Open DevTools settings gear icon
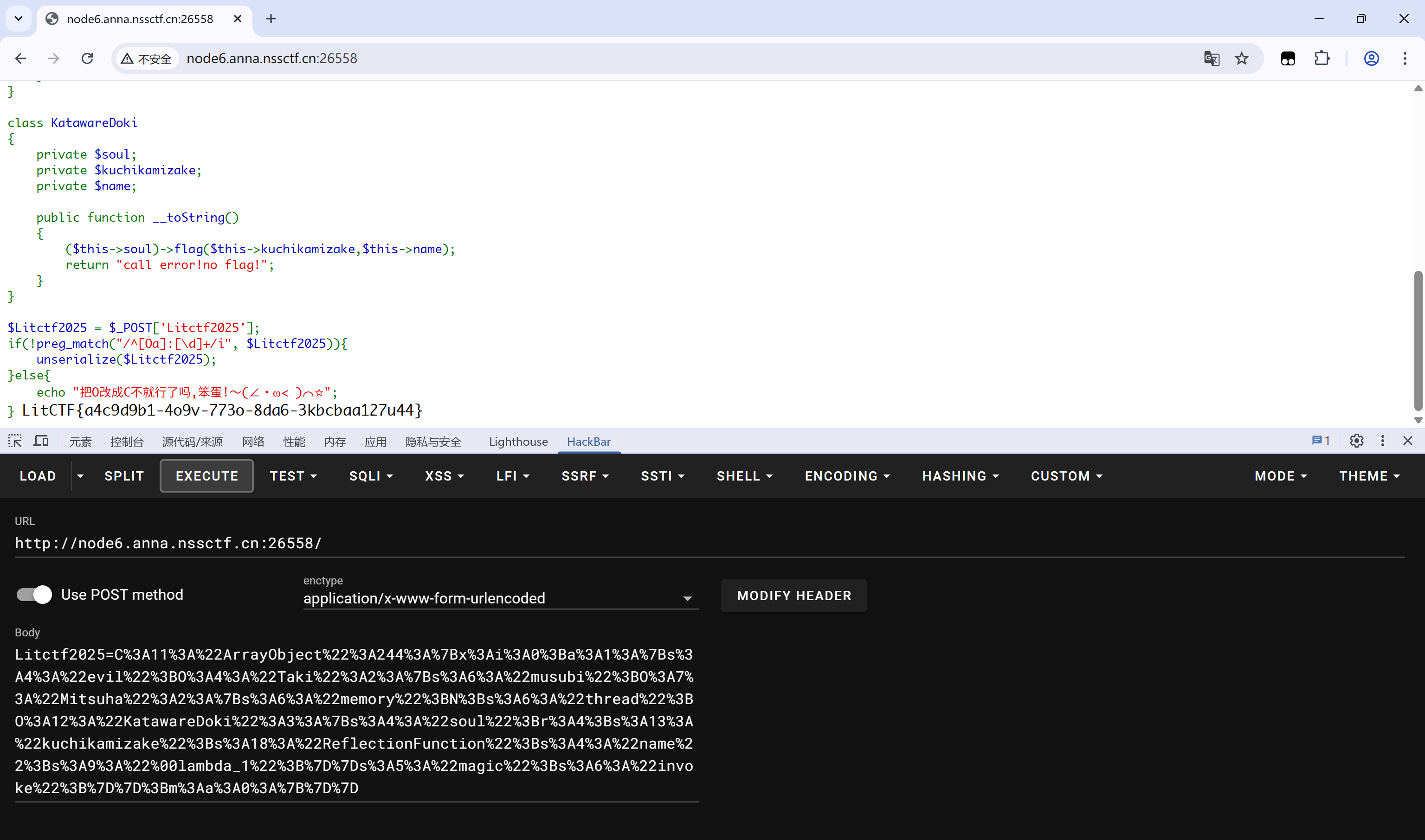The height and width of the screenshot is (840, 1425). click(1356, 441)
